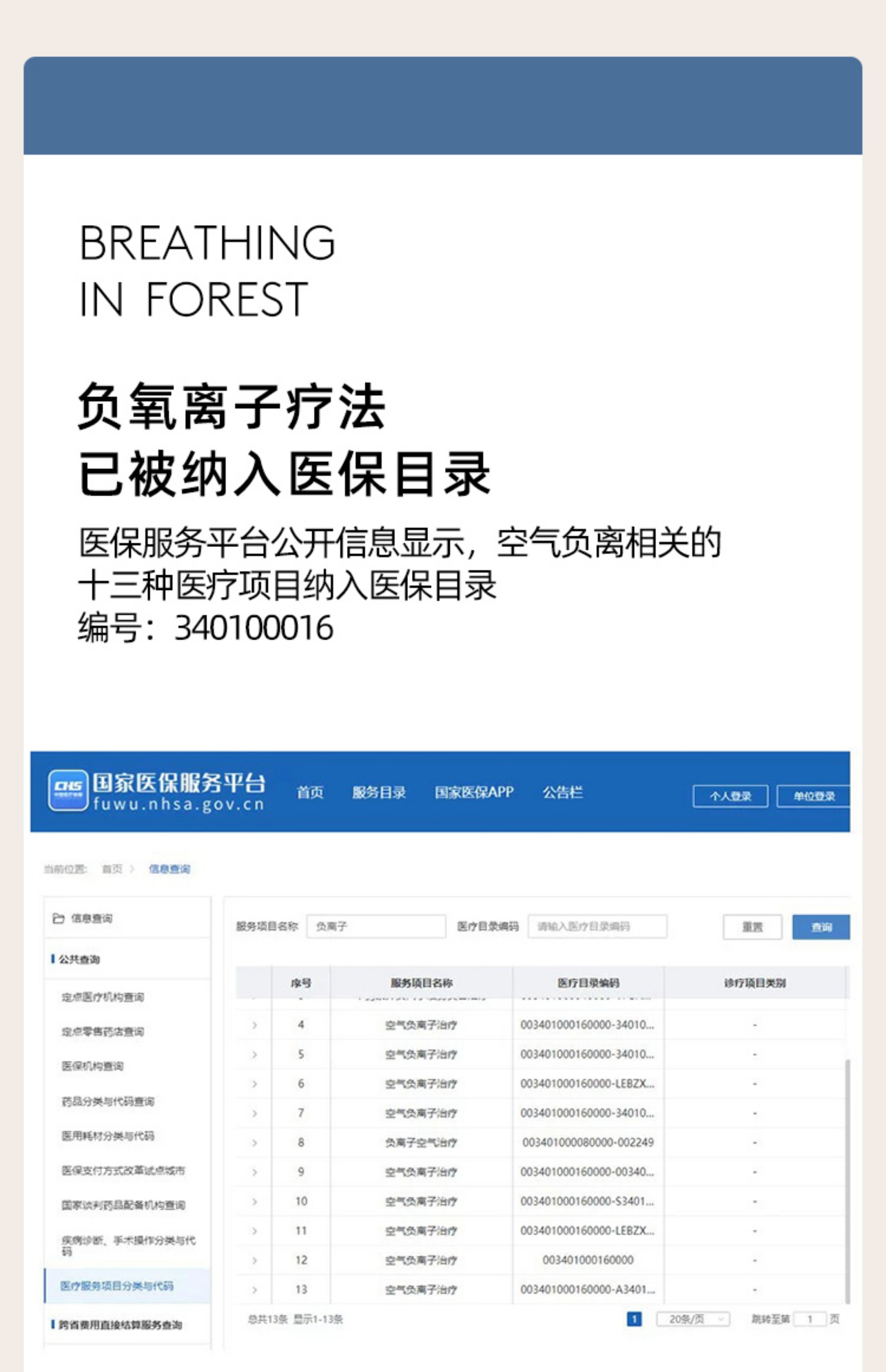Viewport: 886px width, 1372px height.
Task: Open the 首页 navigation menu item
Action: click(x=309, y=792)
